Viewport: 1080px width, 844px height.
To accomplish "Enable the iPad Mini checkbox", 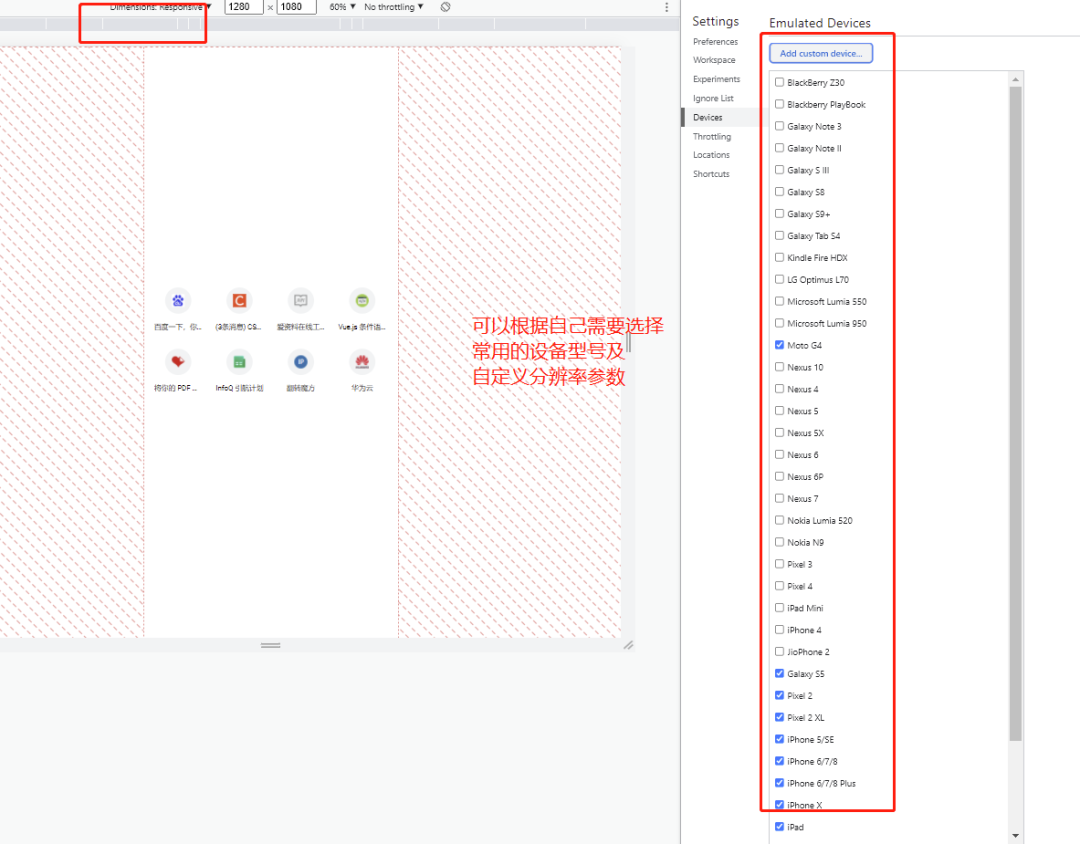I will click(779, 608).
